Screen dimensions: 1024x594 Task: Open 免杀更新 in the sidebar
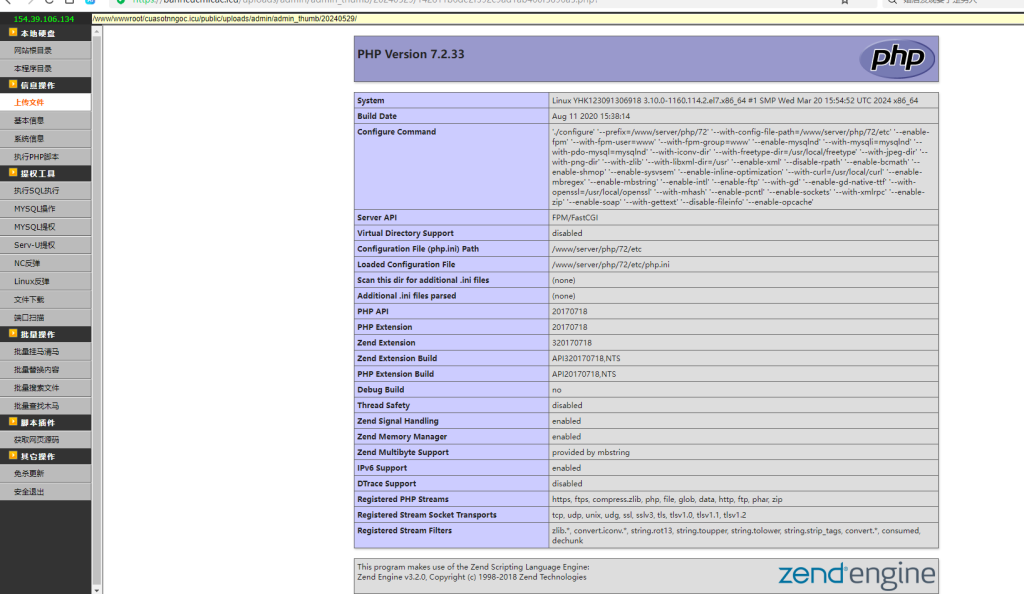pyautogui.click(x=46, y=473)
